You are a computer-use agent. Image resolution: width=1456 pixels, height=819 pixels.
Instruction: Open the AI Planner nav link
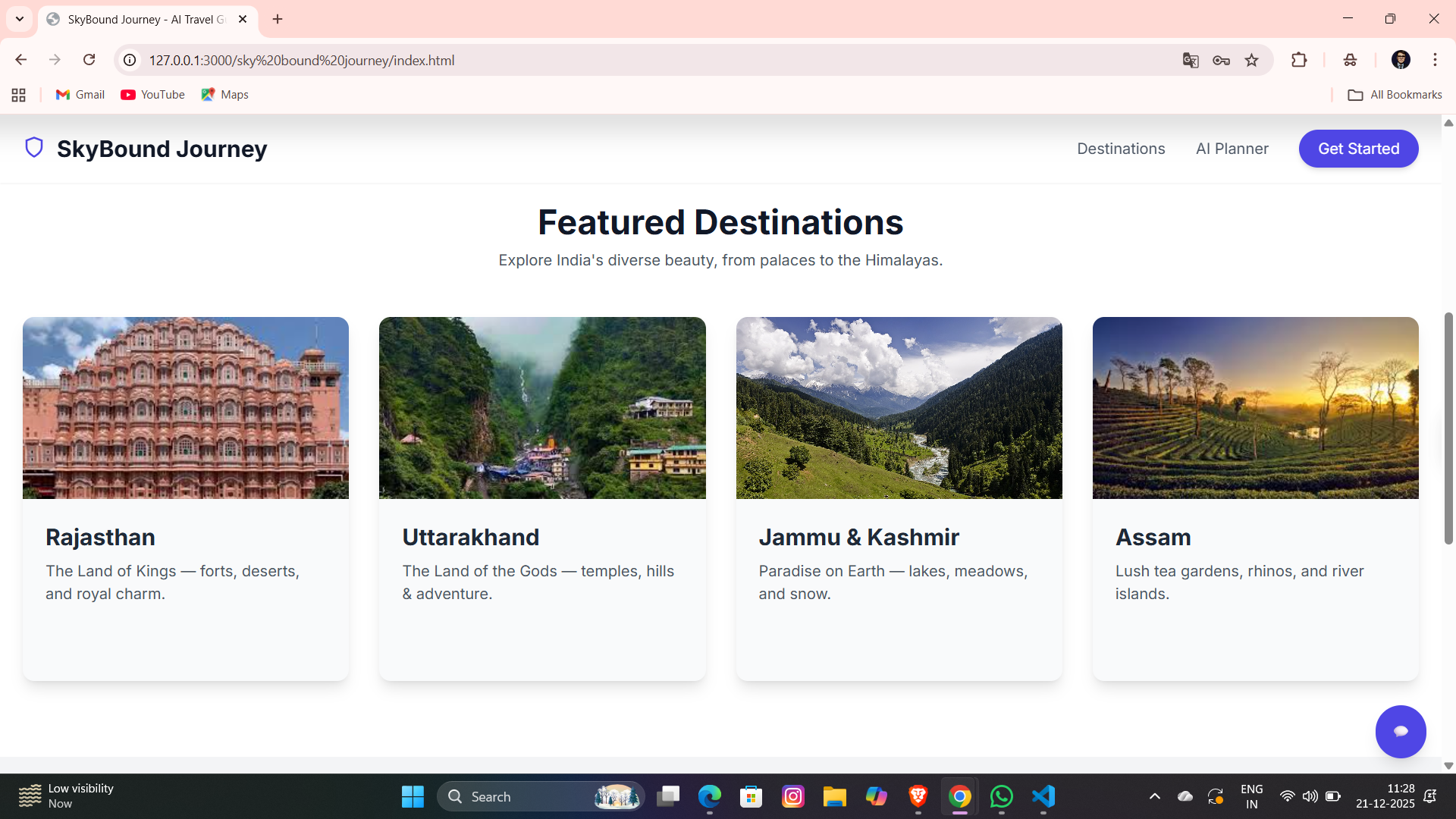pos(1232,149)
